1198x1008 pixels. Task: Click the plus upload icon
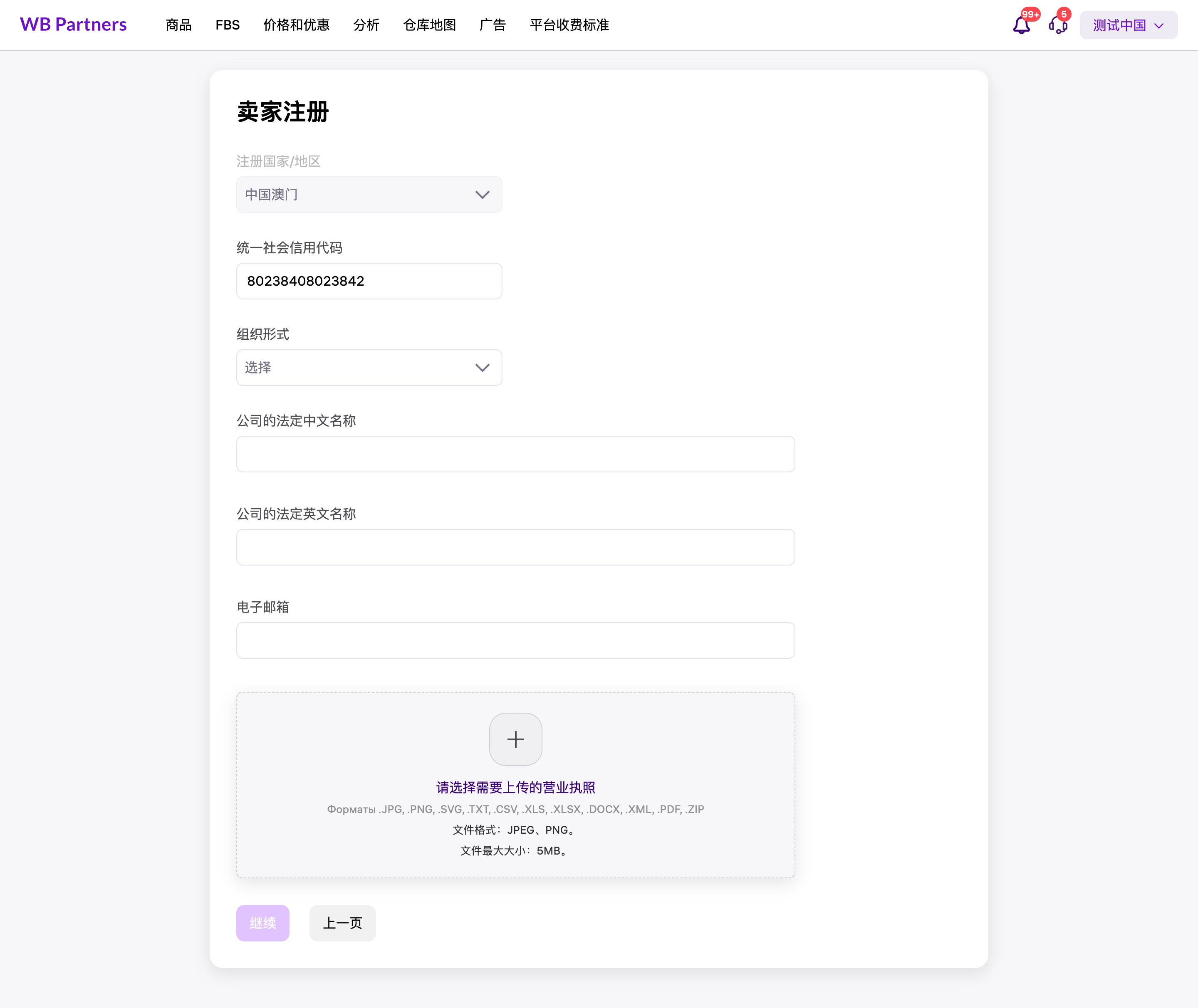click(x=515, y=739)
